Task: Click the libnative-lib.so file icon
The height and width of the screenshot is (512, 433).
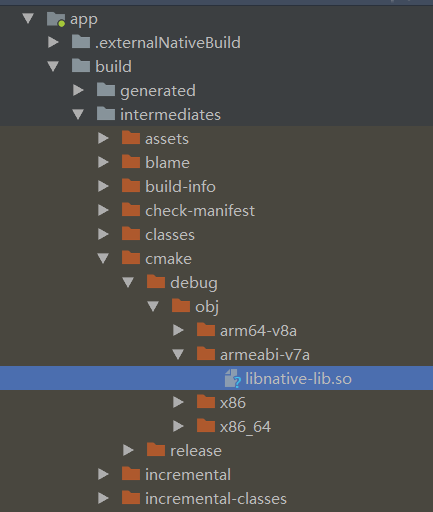Action: pos(232,378)
